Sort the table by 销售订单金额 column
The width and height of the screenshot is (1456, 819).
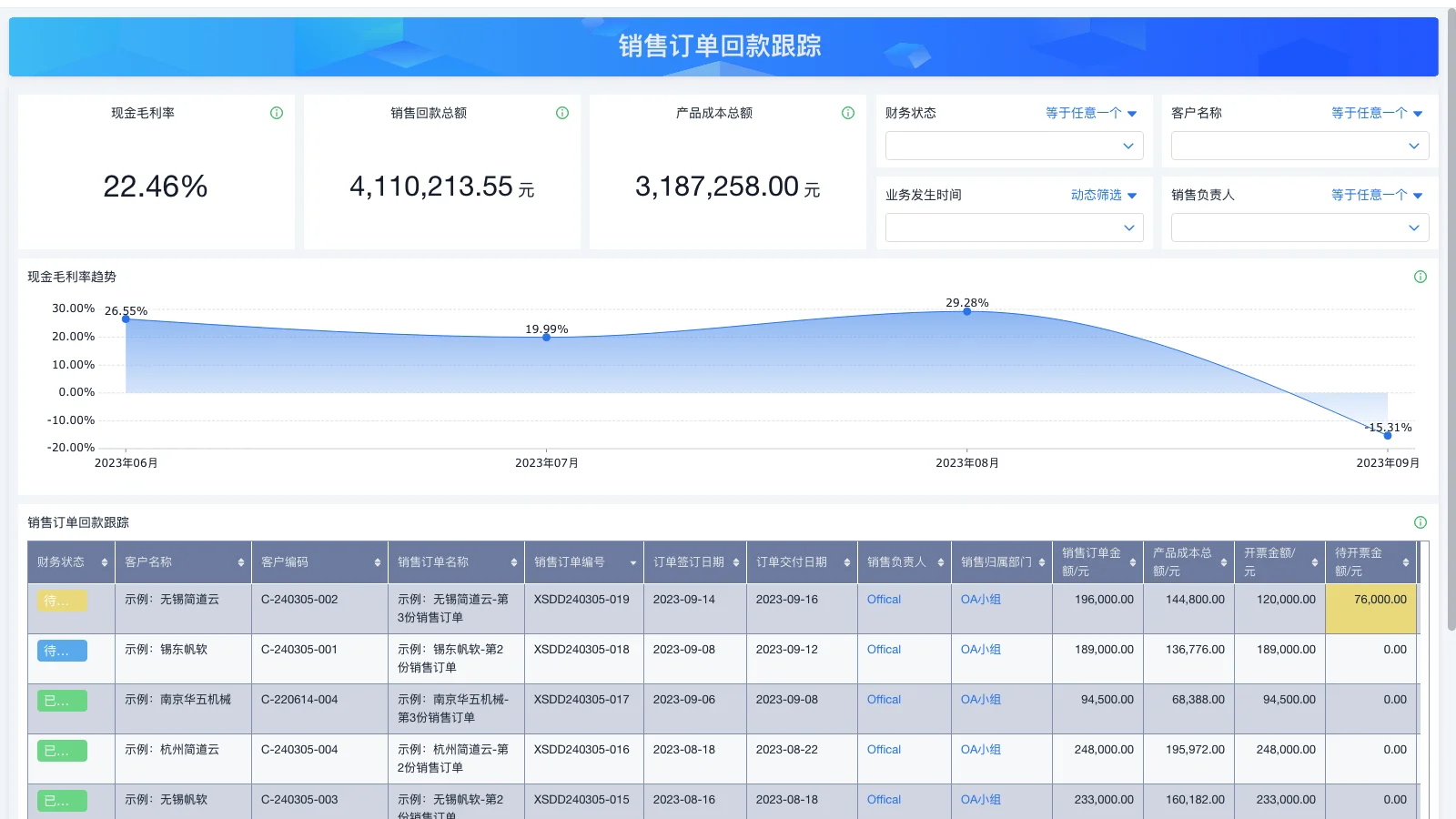tap(1132, 561)
